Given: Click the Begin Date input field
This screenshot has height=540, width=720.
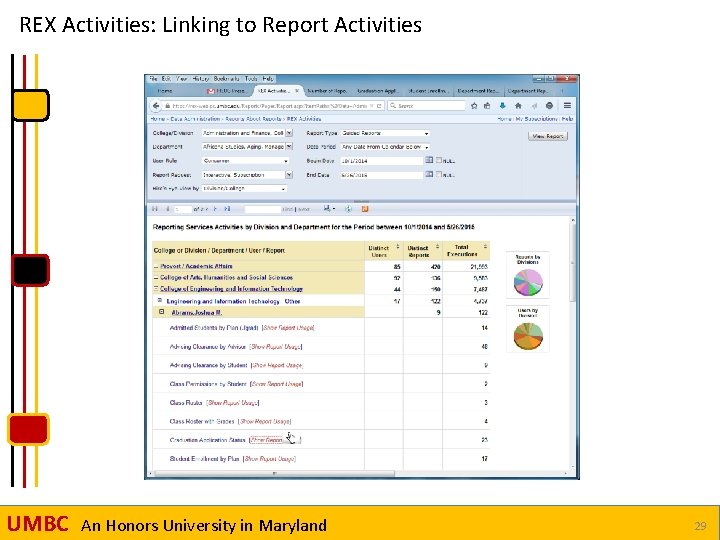Looking at the screenshot, I should click(381, 161).
